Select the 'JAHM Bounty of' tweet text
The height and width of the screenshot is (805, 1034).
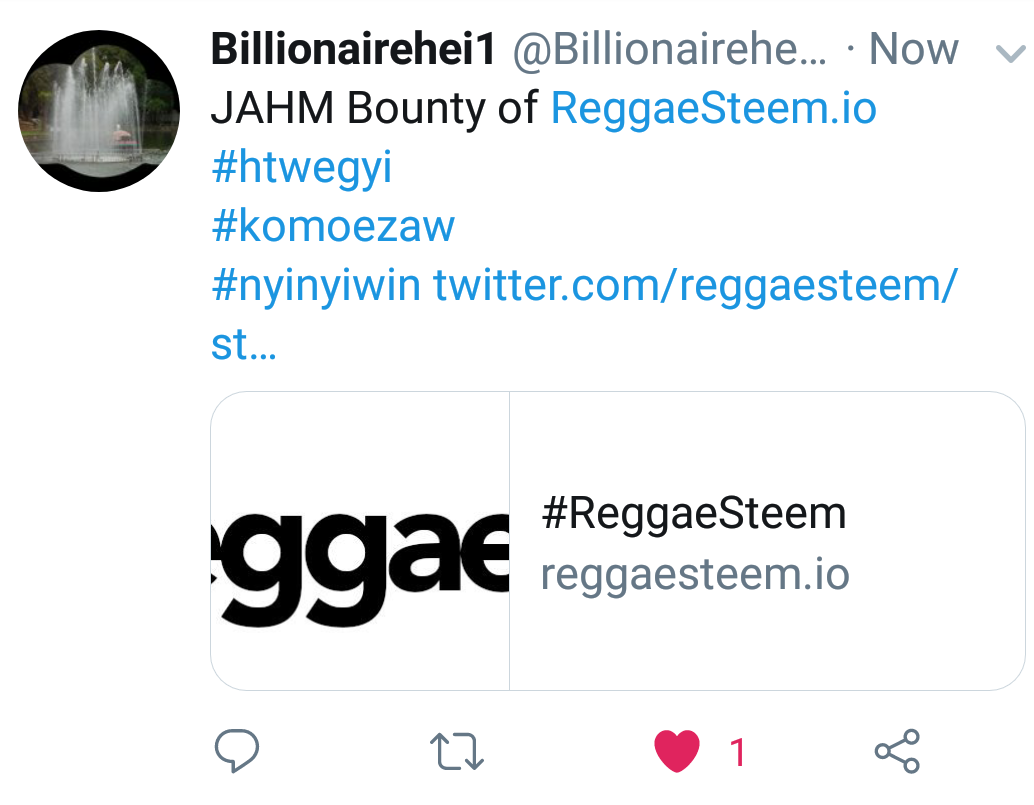(375, 108)
